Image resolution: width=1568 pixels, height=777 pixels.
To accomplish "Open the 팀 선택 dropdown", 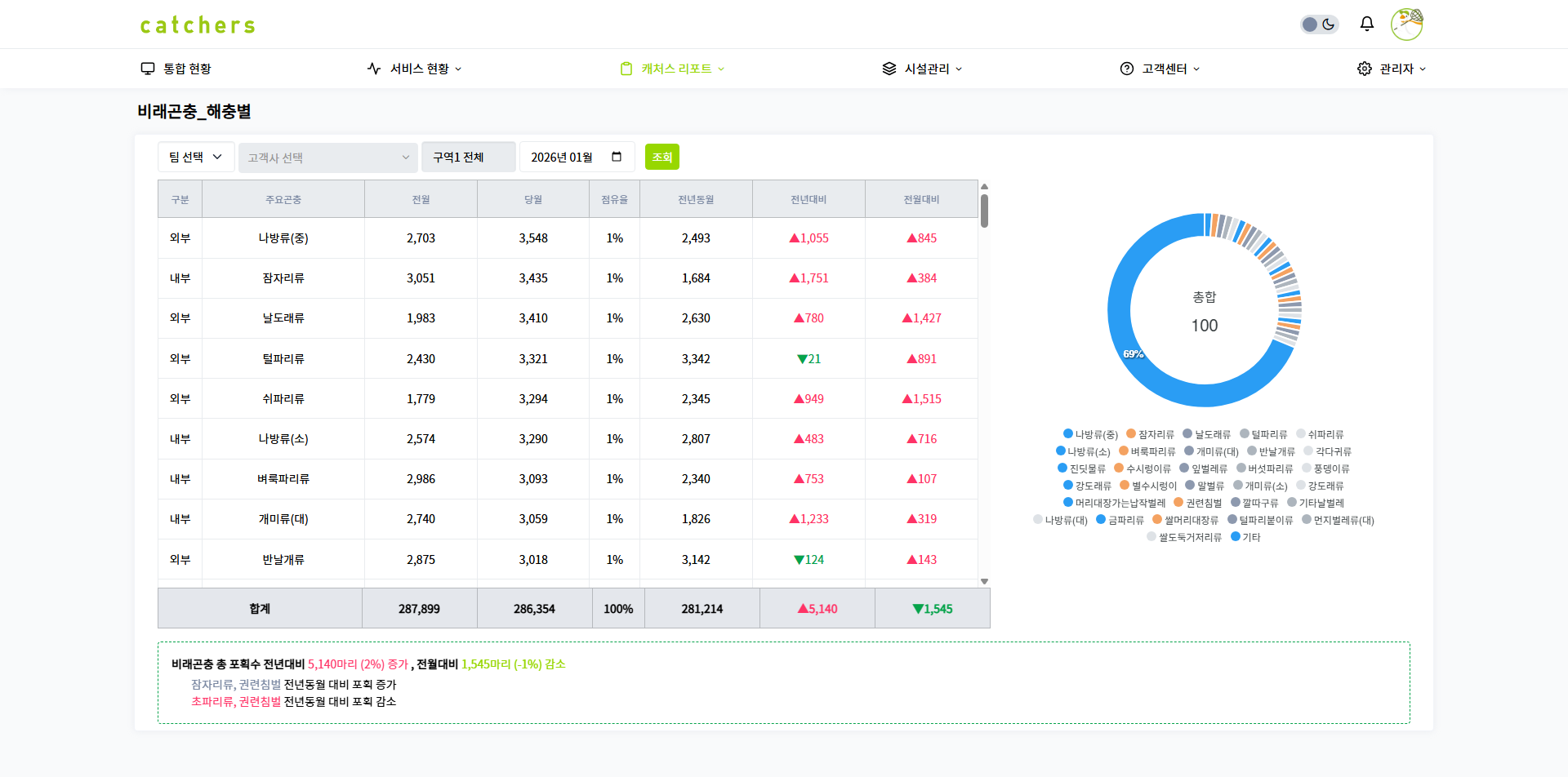I will tap(195, 157).
